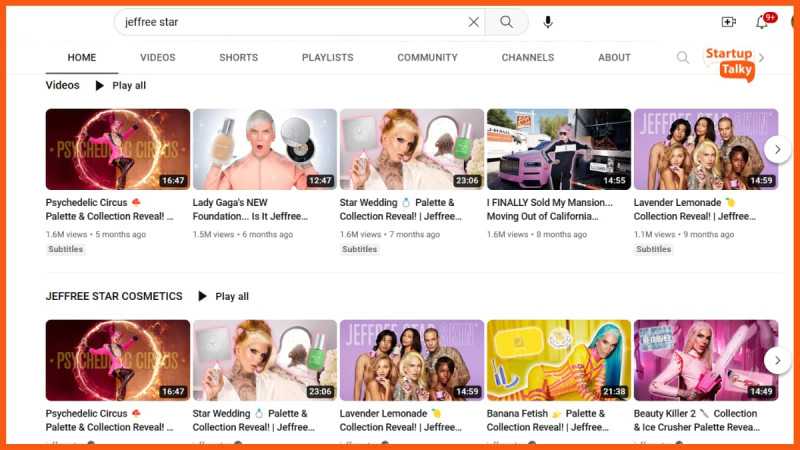Open the Lady Gaga's NEW Foundation thumbnail
The image size is (800, 450).
click(x=265, y=149)
